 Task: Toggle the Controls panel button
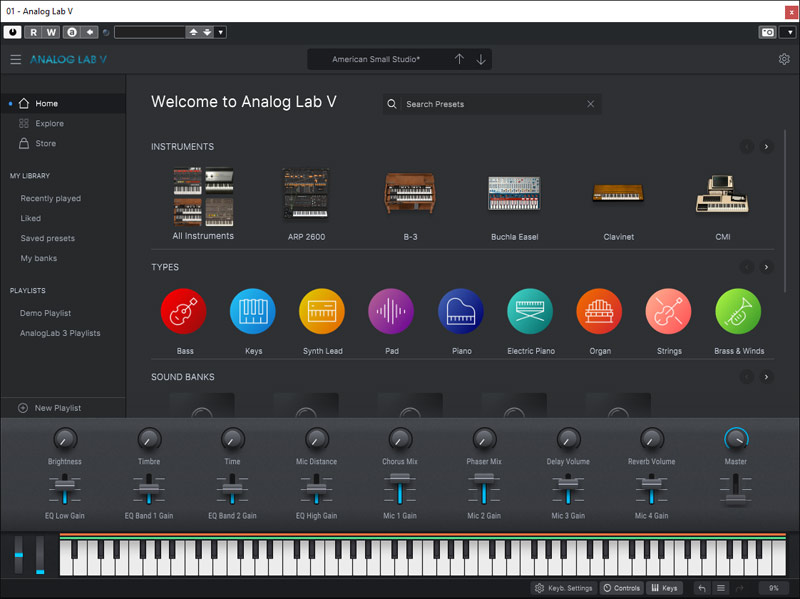coord(621,588)
